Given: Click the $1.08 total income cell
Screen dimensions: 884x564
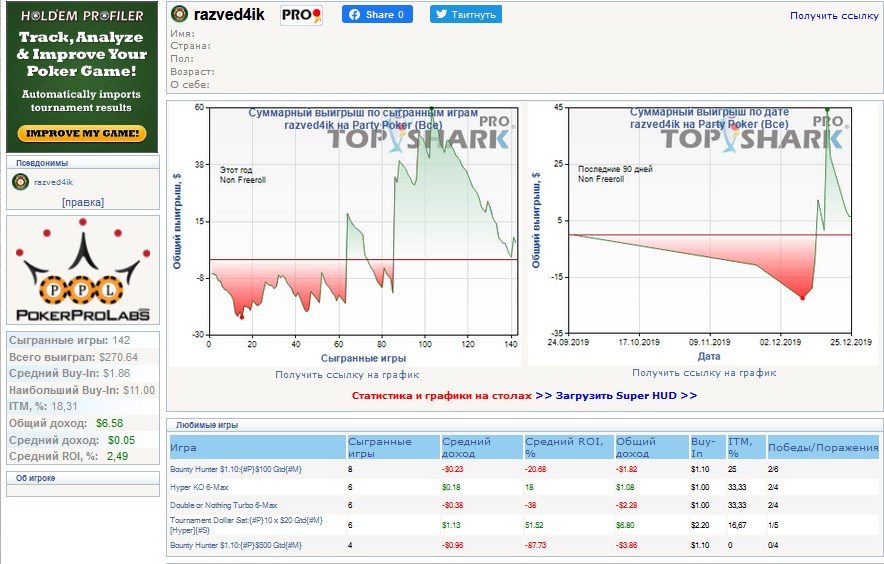Looking at the screenshot, I should point(625,487).
